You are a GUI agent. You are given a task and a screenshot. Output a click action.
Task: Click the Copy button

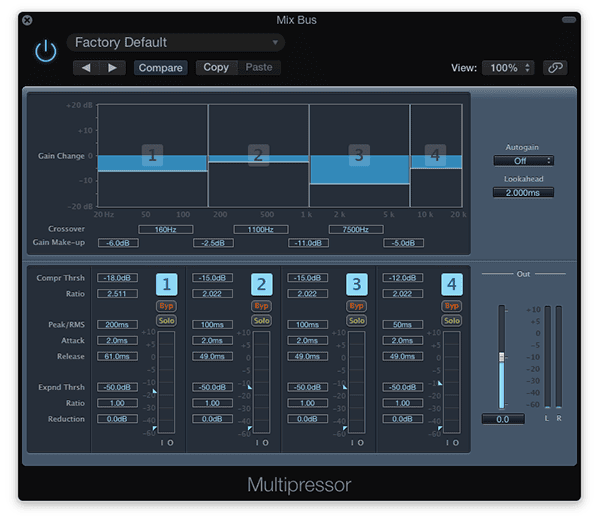point(216,67)
